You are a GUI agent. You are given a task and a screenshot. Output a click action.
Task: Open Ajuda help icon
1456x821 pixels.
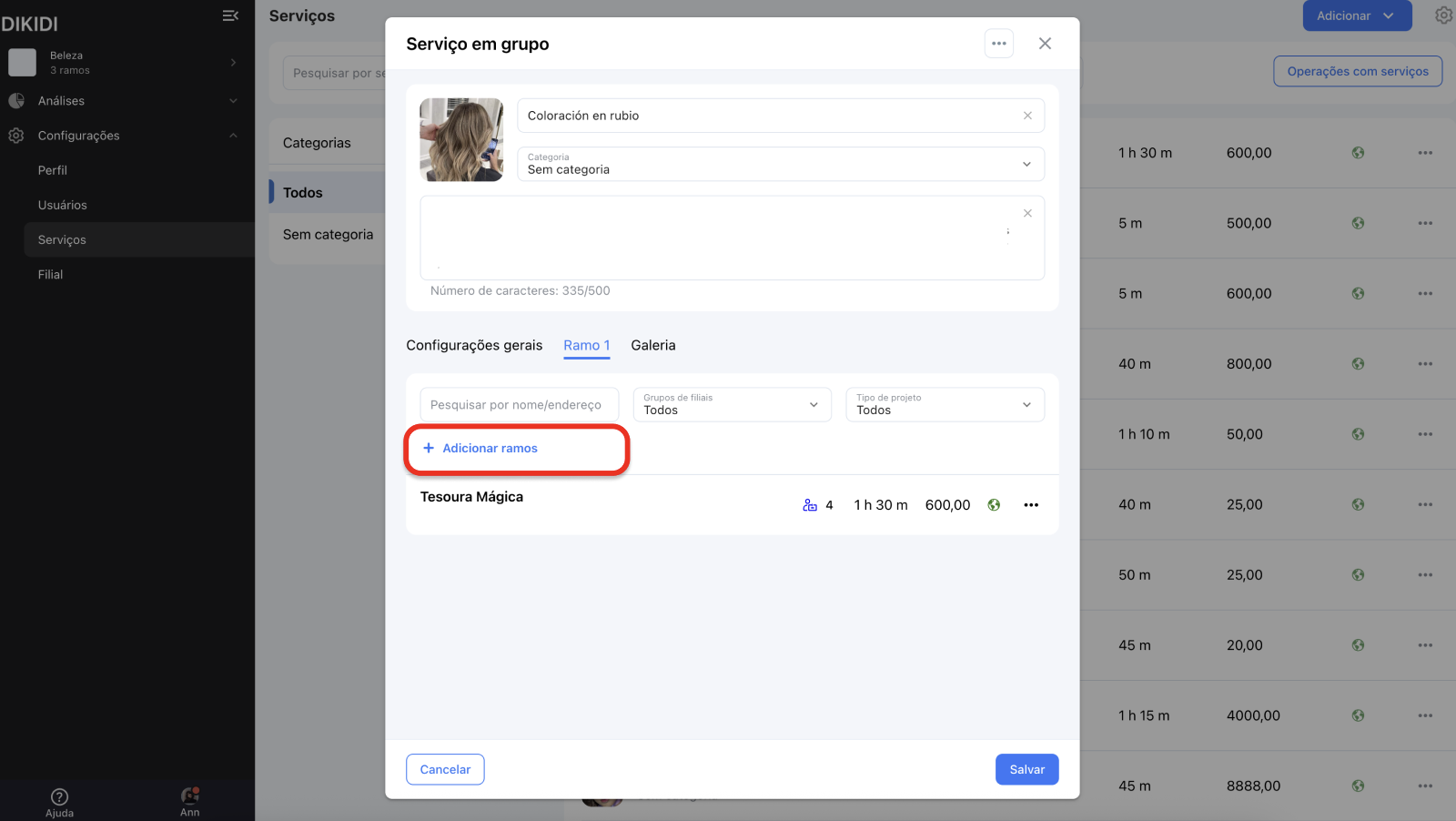pyautogui.click(x=60, y=797)
